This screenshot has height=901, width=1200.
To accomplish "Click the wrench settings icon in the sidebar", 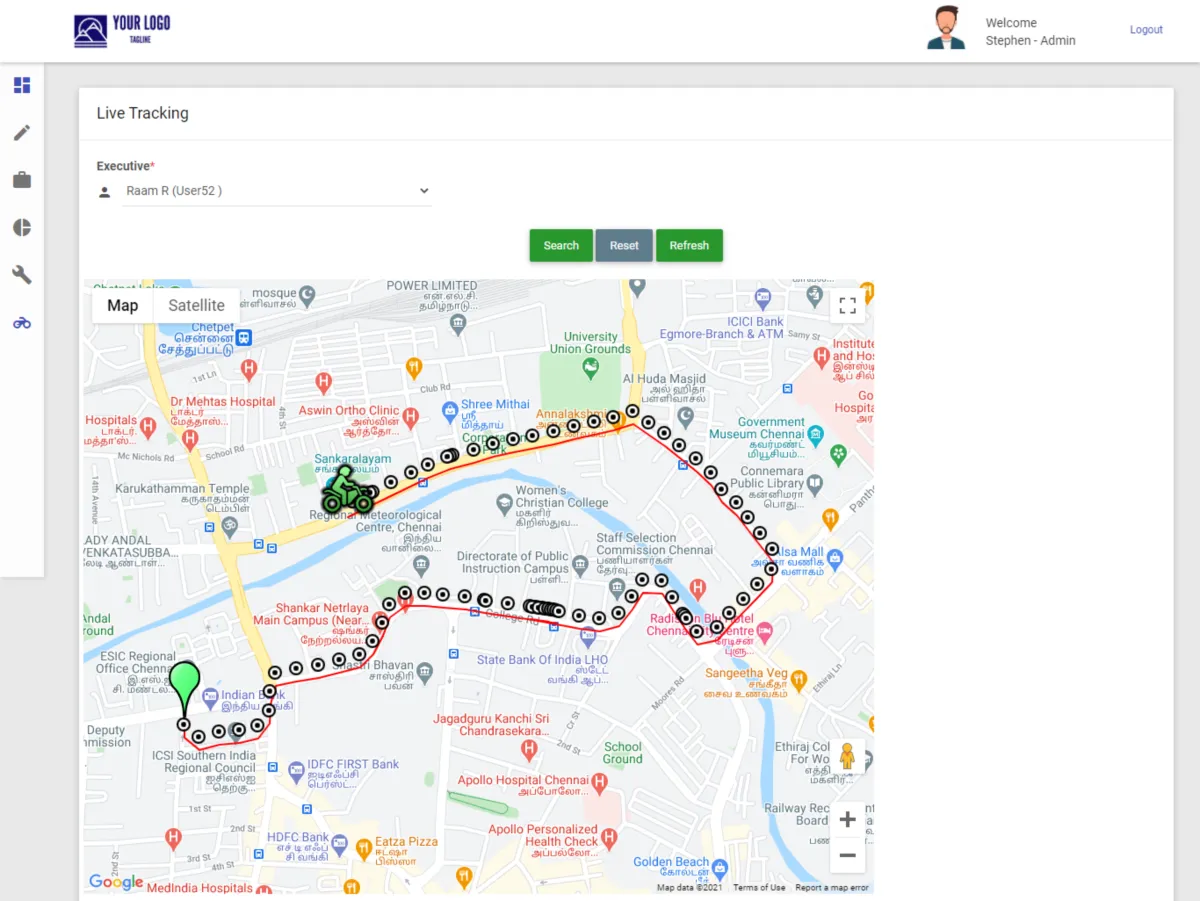I will [x=22, y=275].
